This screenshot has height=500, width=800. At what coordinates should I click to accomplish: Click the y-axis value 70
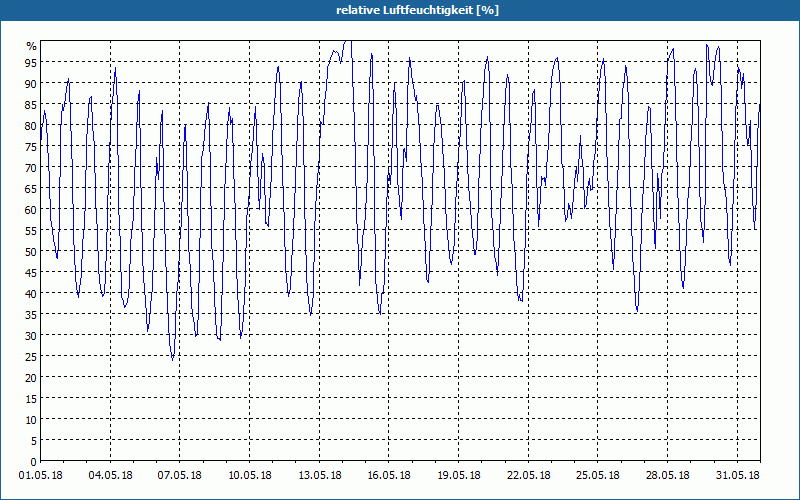pos(31,167)
